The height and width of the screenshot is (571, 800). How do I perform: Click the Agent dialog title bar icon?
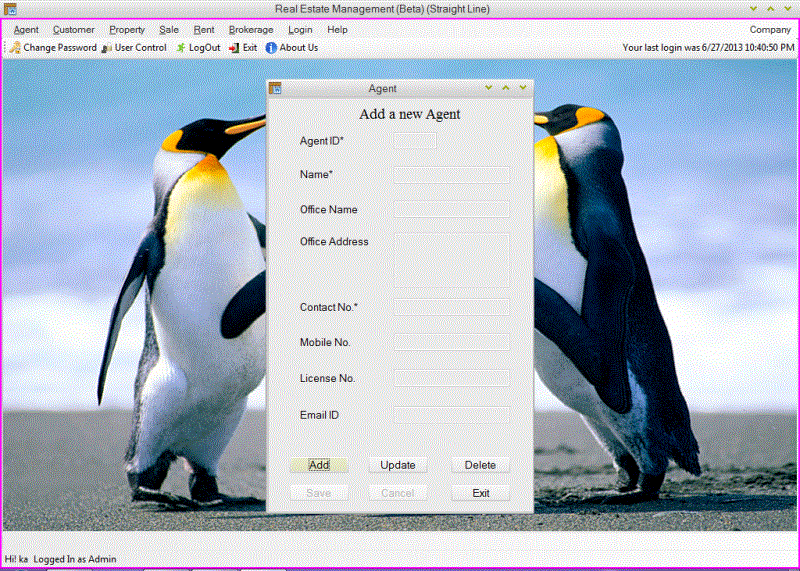(275, 88)
